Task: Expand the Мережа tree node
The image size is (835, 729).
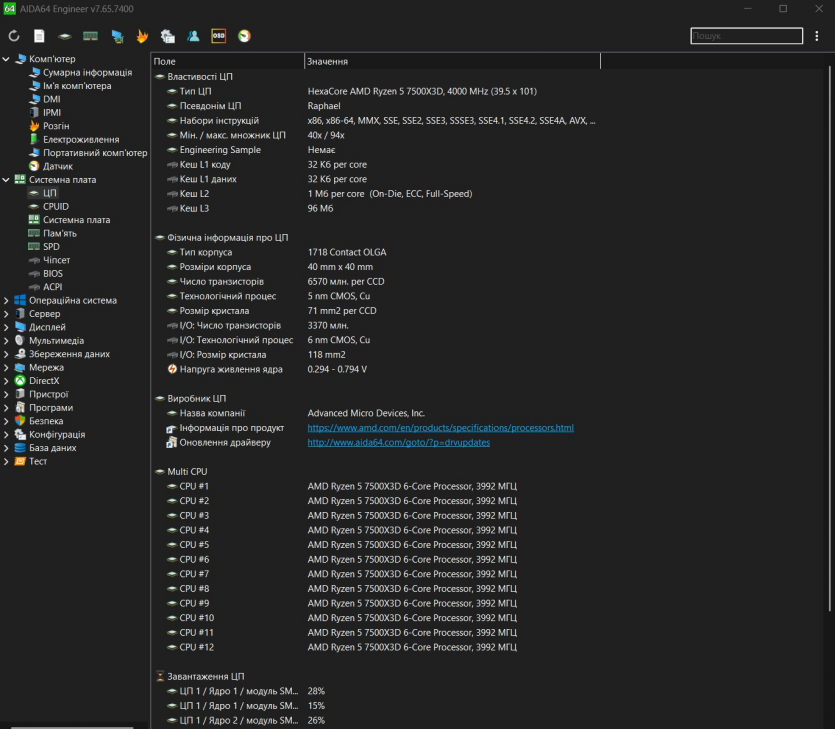Action: (x=6, y=367)
